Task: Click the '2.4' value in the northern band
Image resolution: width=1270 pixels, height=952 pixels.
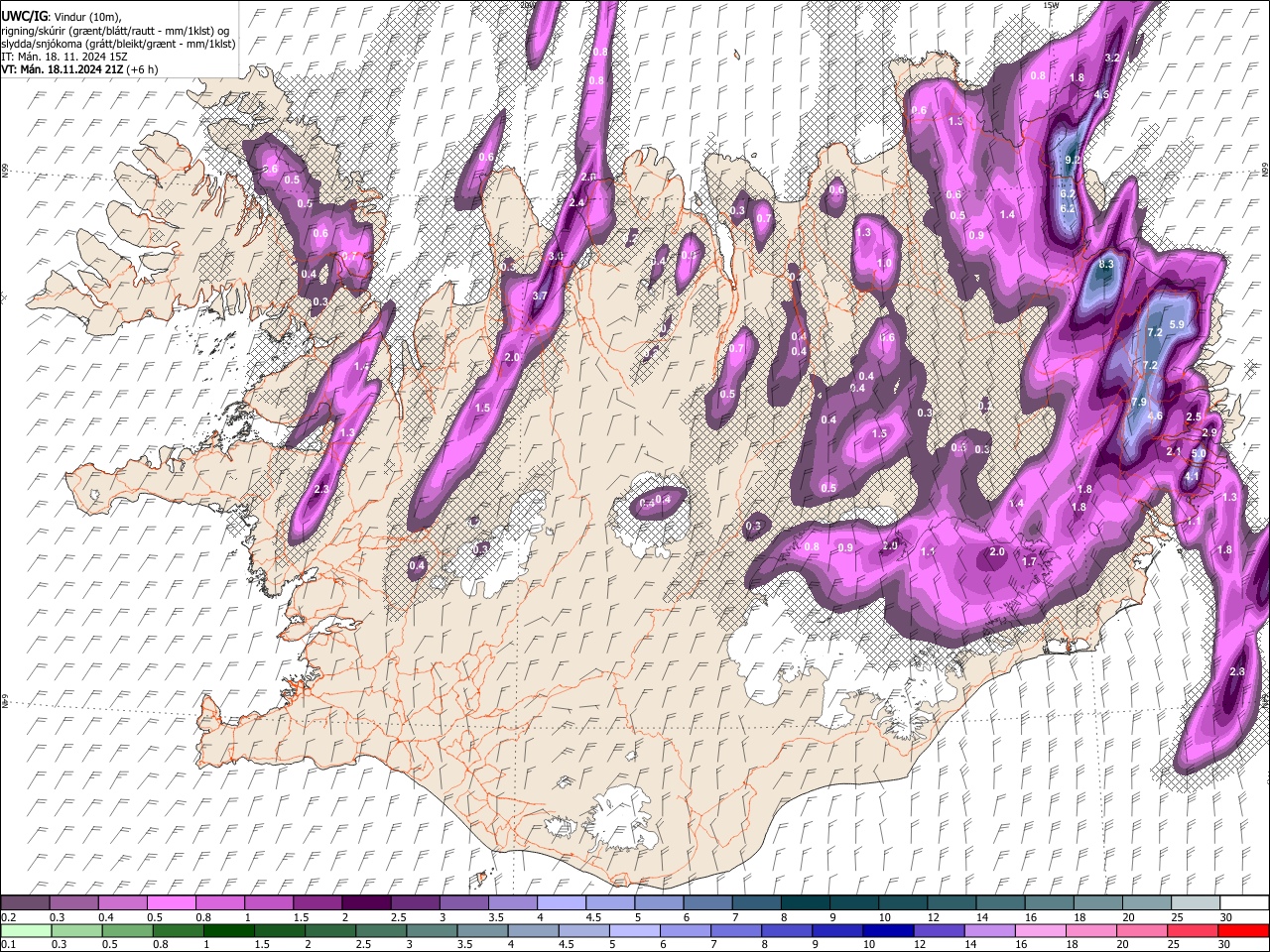Action: (x=576, y=202)
